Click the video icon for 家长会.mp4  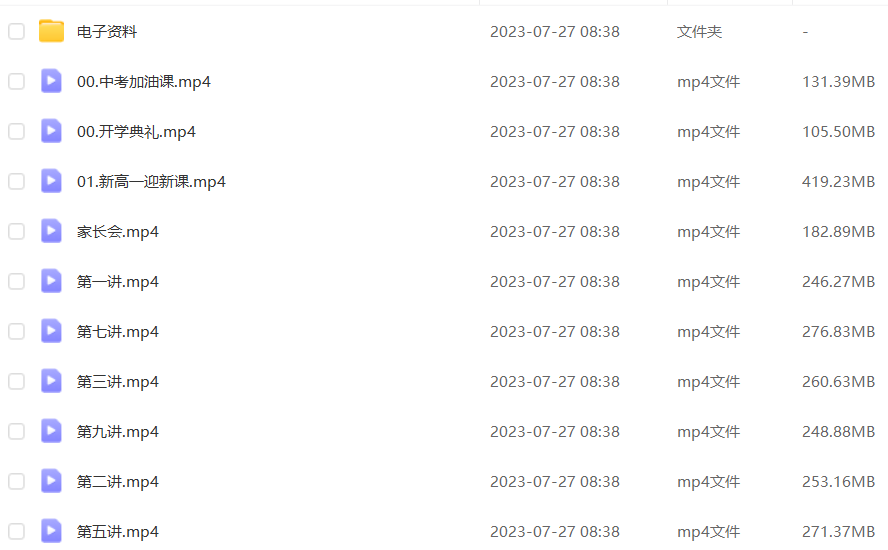click(51, 231)
